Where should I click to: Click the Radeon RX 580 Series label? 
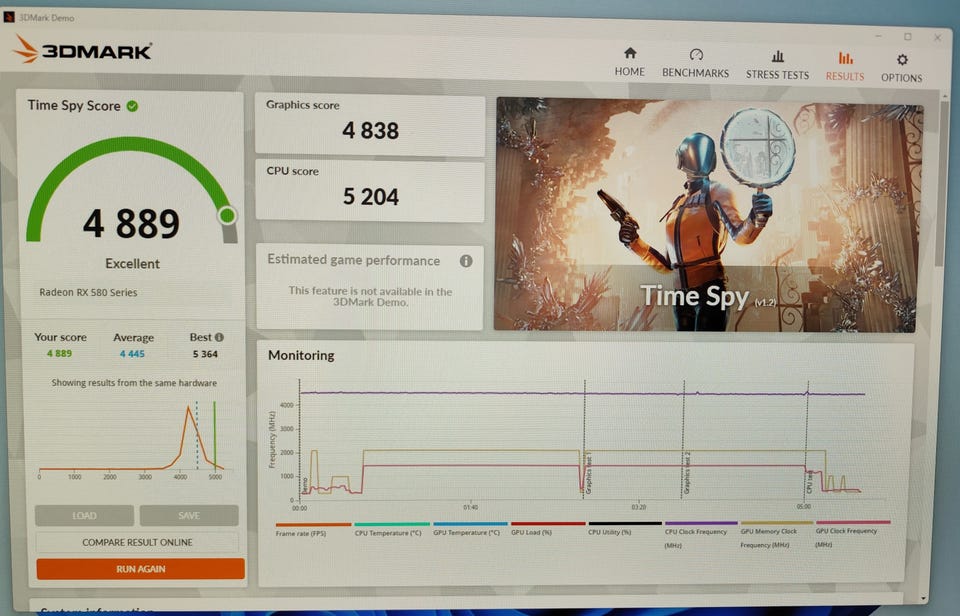[88, 293]
